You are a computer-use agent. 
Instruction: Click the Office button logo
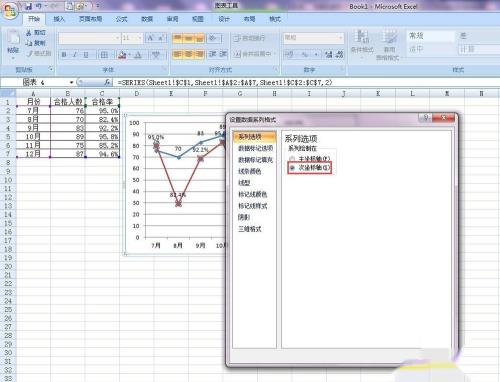pos(10,11)
